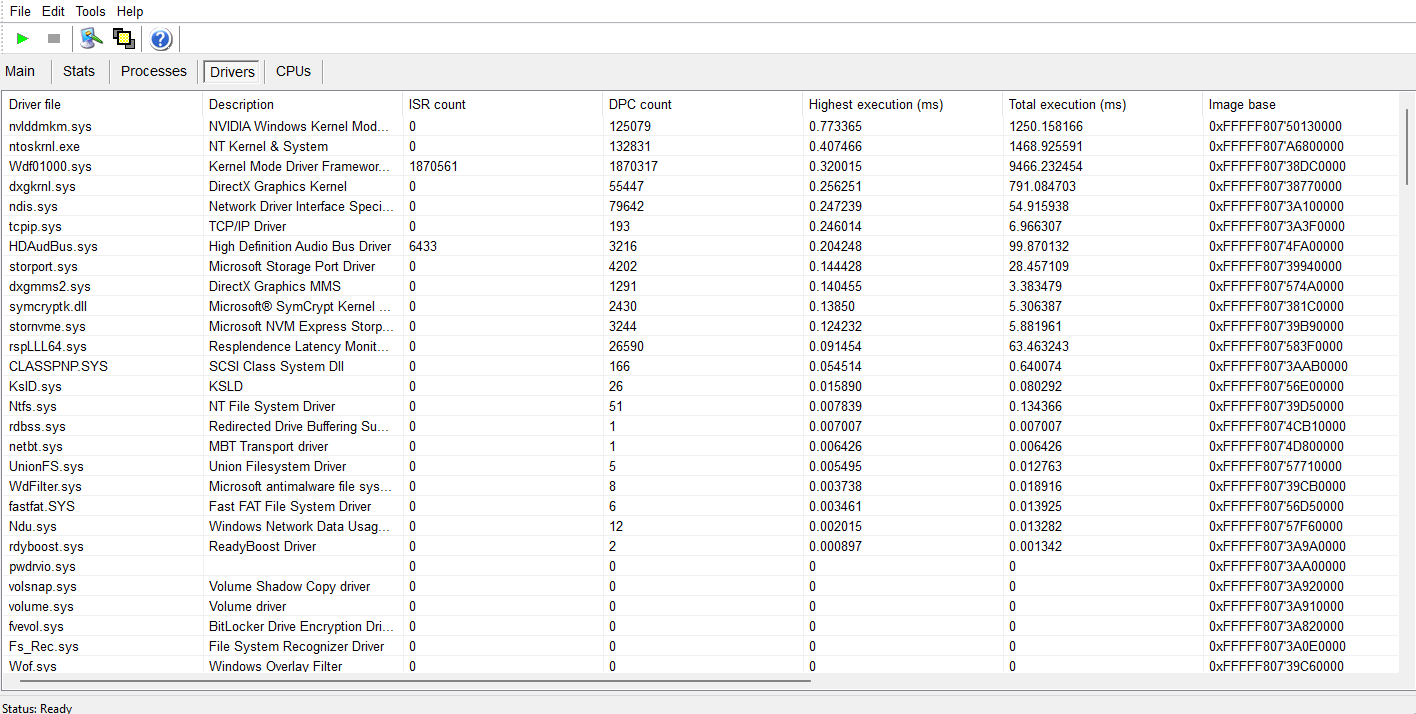Screen dimensions: 1416x714
Task: Sort by Total execution (ms) header
Action: point(1067,104)
